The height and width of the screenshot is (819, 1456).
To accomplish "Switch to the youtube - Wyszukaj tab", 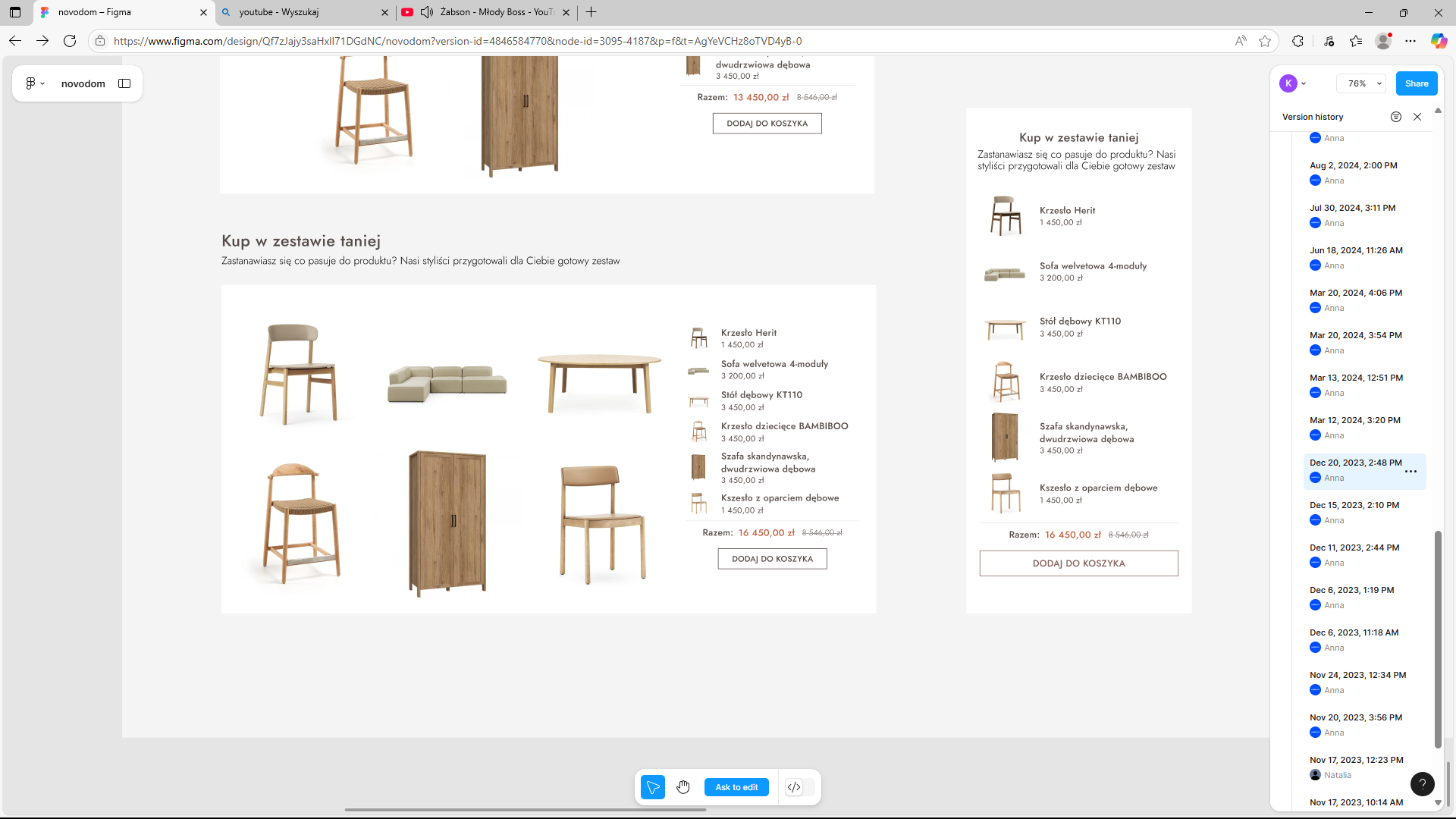I will pos(303,12).
